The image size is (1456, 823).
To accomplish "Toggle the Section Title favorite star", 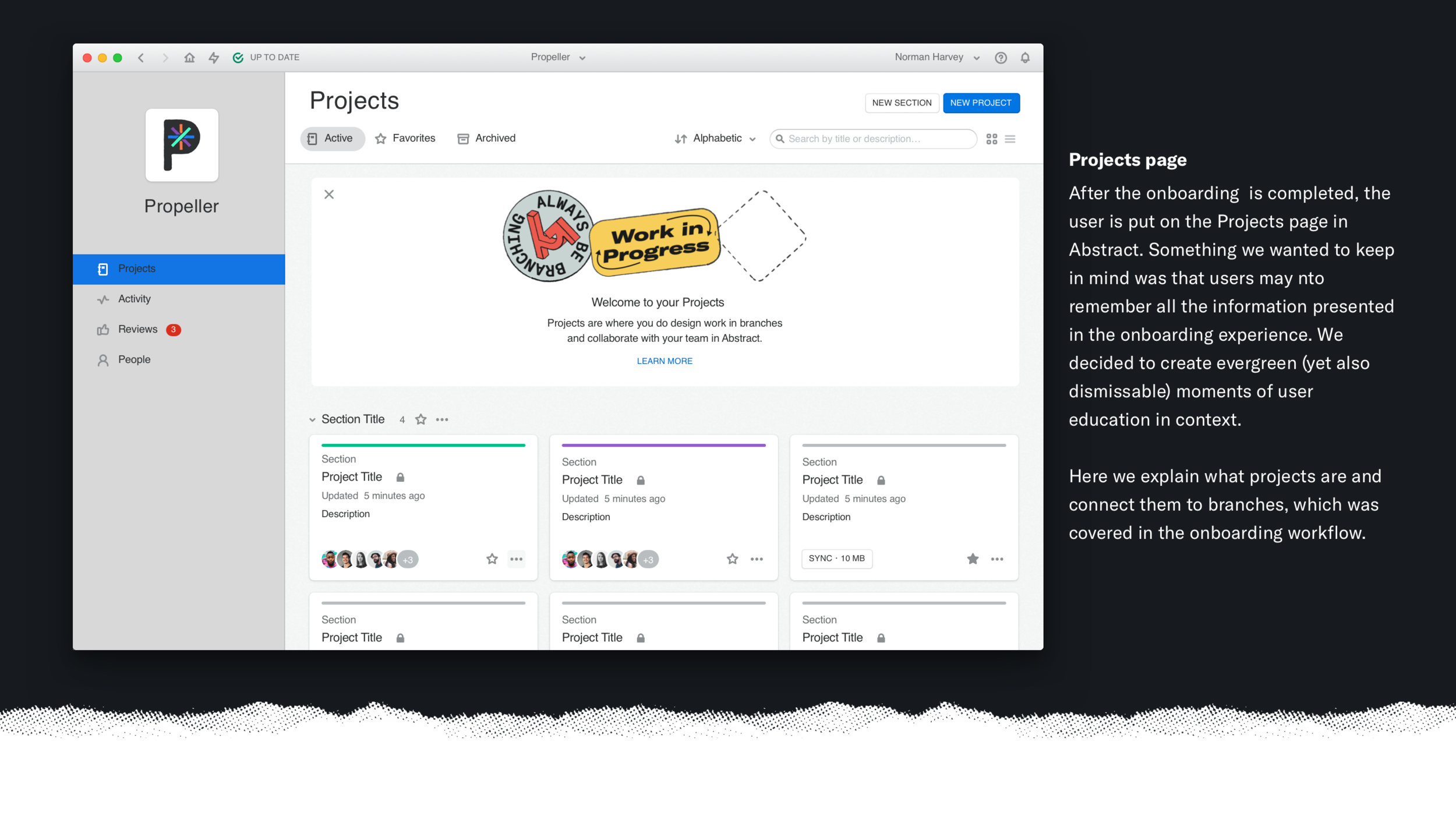I will tap(421, 419).
